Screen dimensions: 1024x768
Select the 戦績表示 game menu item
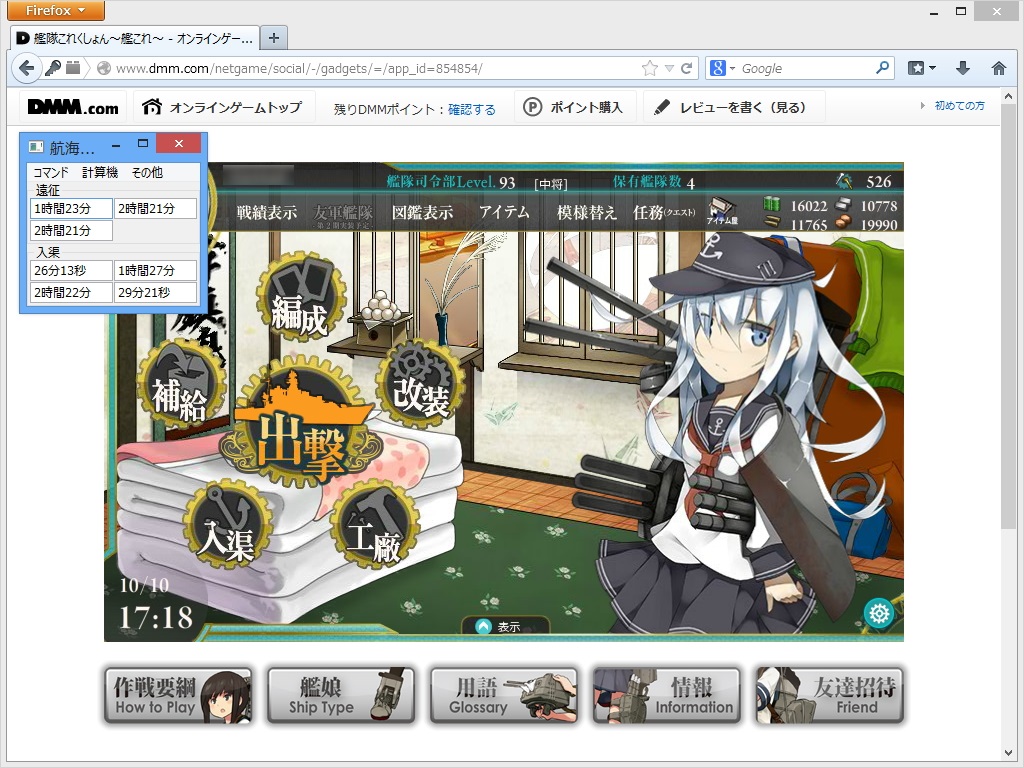click(x=266, y=212)
